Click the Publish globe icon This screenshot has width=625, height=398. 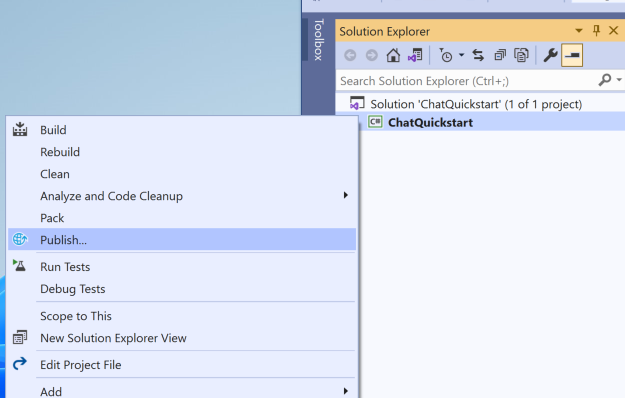[20, 239]
